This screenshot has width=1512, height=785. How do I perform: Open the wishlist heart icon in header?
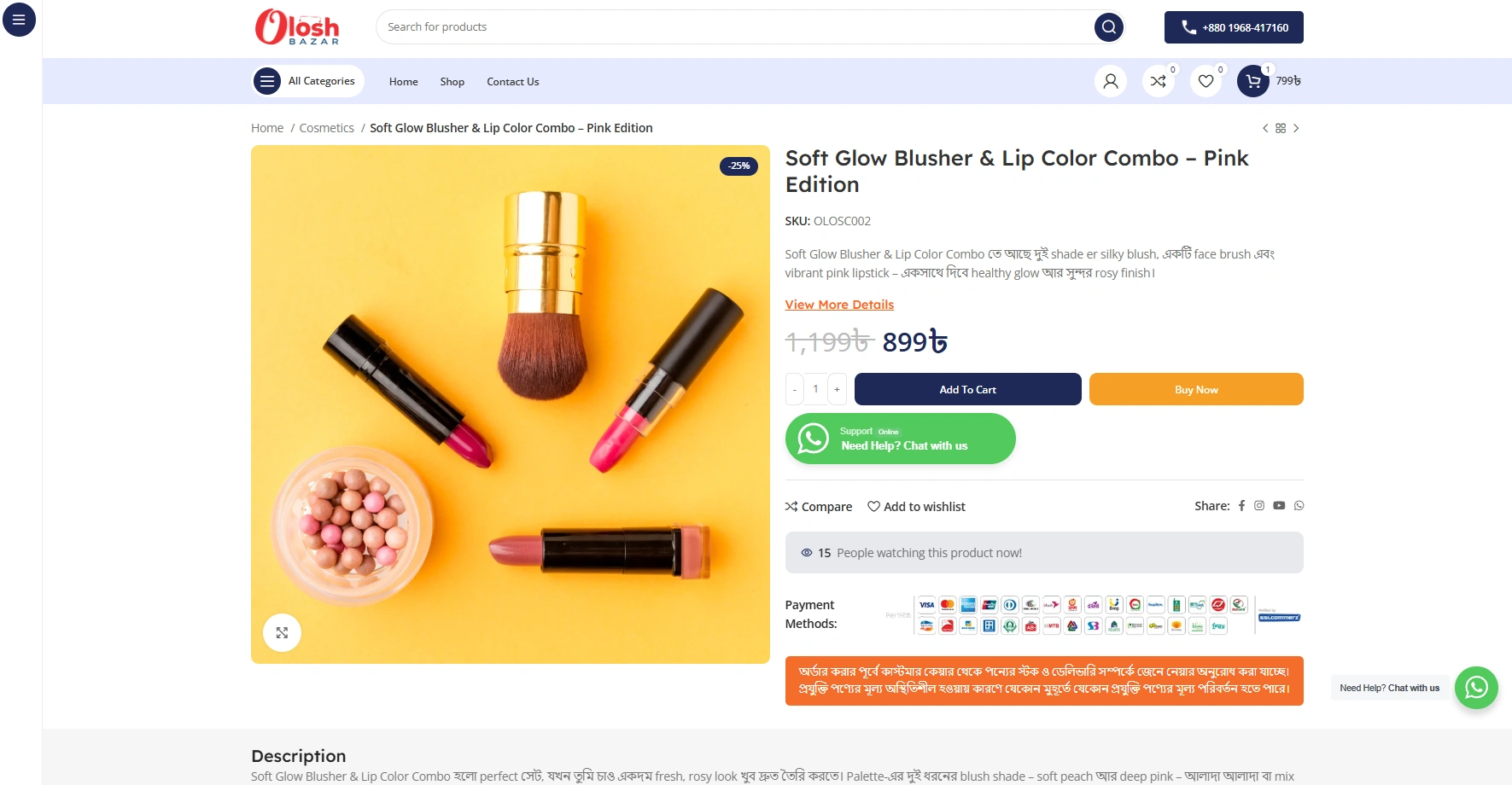coord(1206,81)
